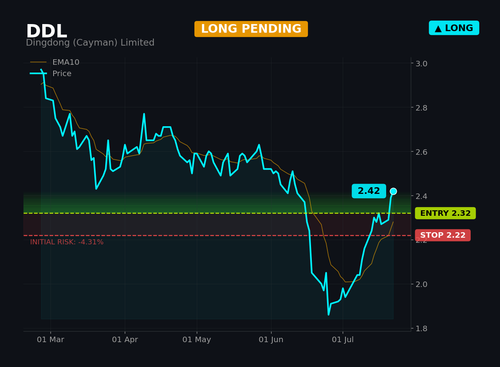500x367 pixels.
Task: Click the EMA10 legend entry
Action: click(x=55, y=62)
